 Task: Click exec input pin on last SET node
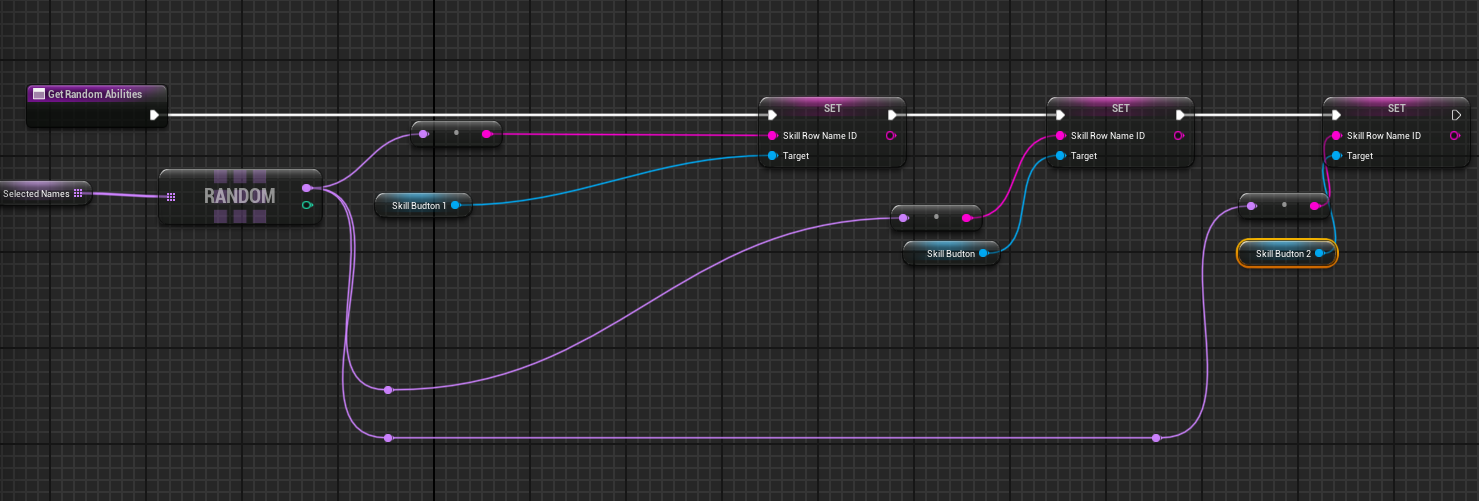[x=1336, y=115]
